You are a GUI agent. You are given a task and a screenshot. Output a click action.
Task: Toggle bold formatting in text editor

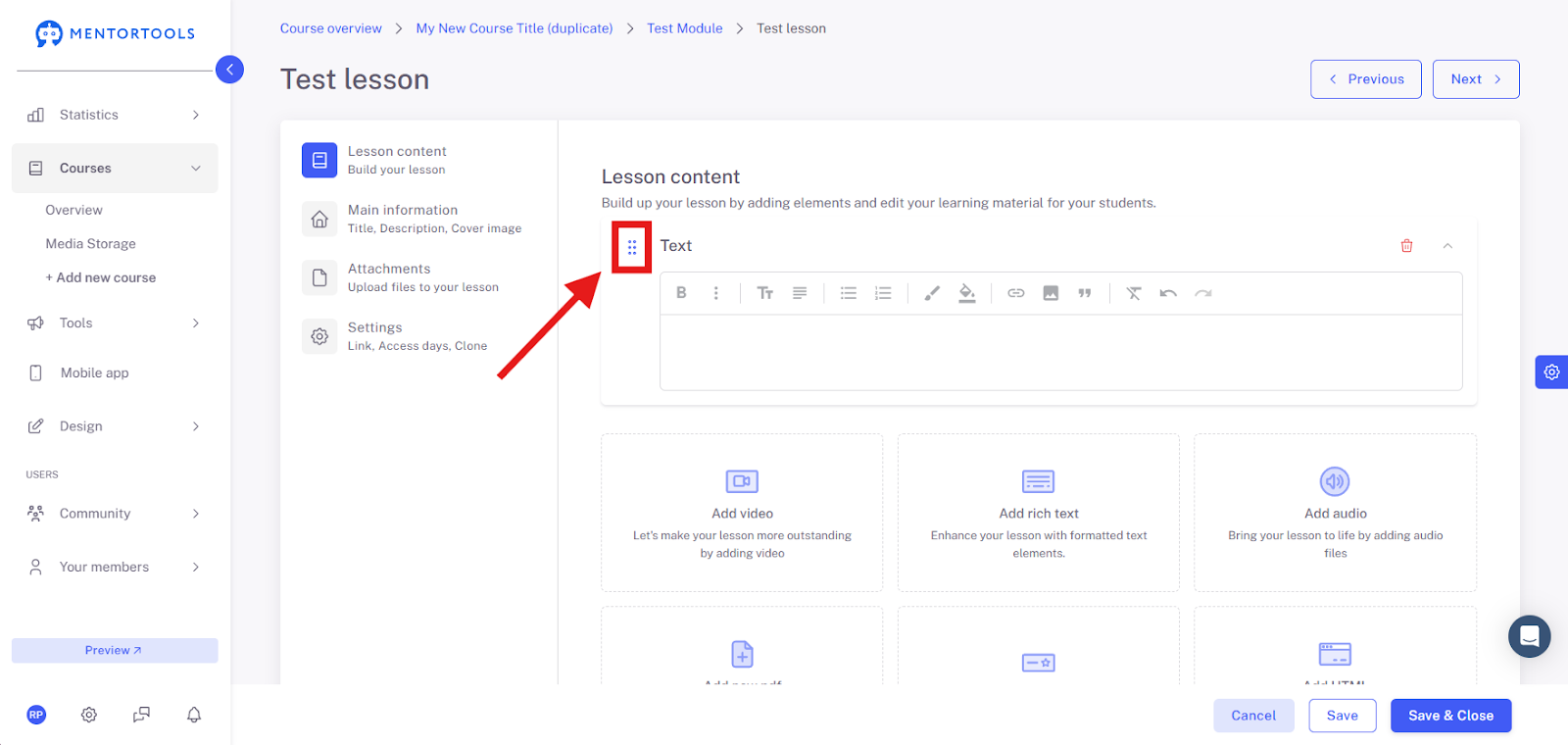[x=681, y=293]
